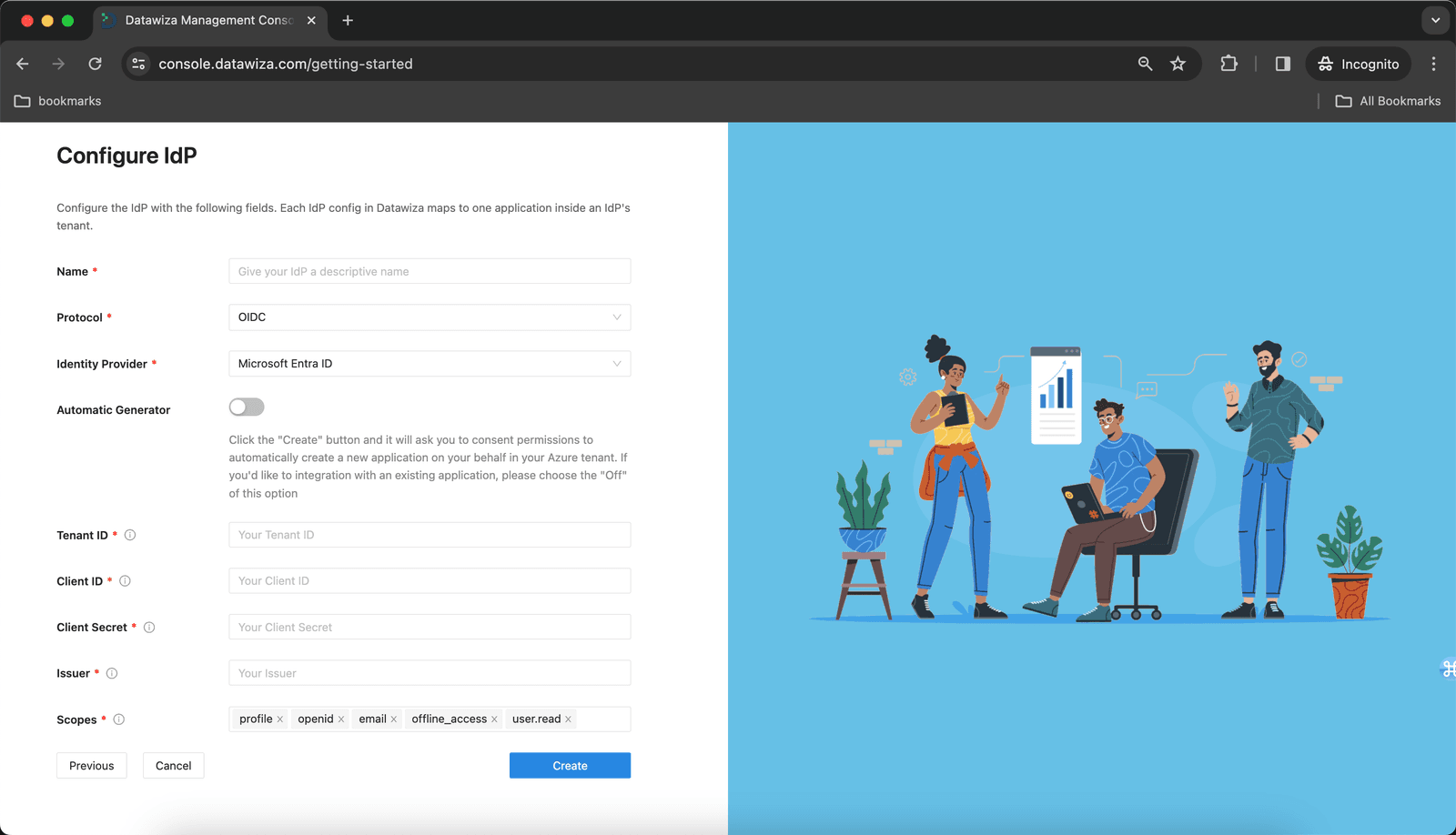Open the All Bookmarks folder

coord(1388,101)
